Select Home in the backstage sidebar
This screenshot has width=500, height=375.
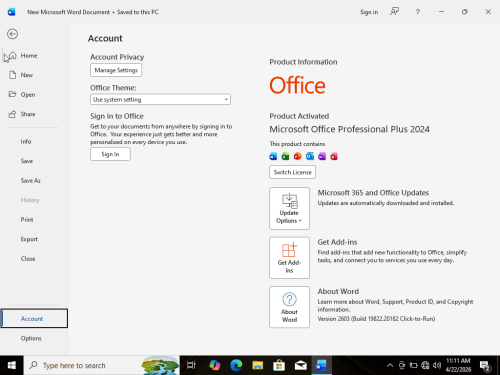pos(29,56)
